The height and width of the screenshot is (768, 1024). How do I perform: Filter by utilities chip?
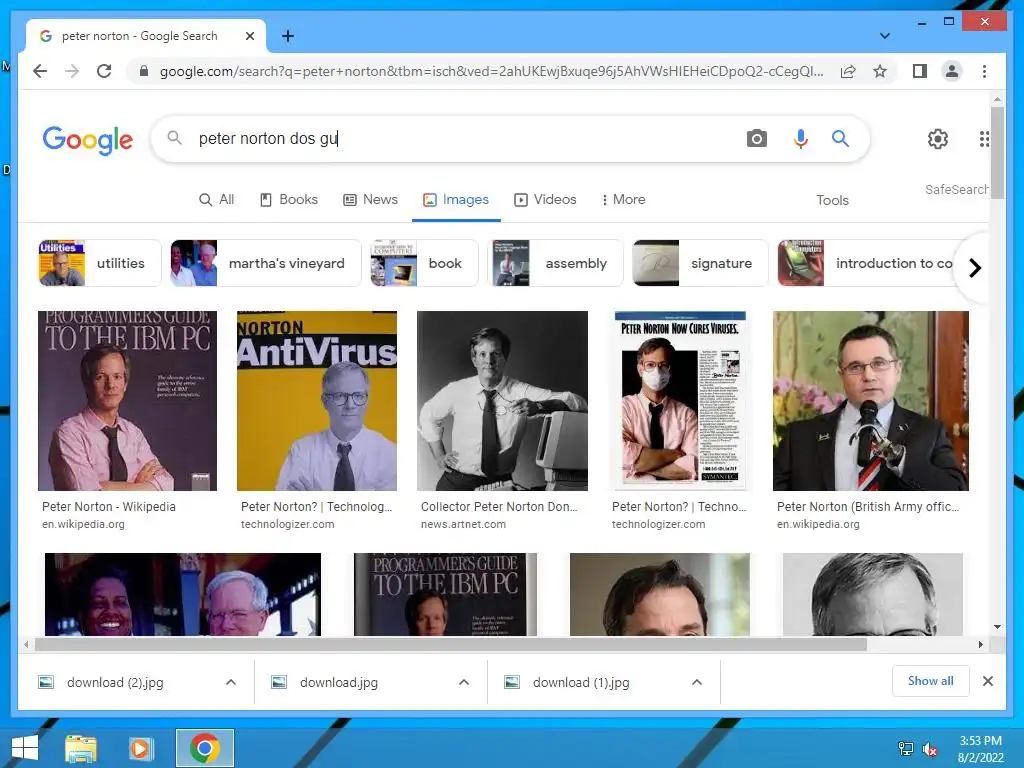(100, 263)
